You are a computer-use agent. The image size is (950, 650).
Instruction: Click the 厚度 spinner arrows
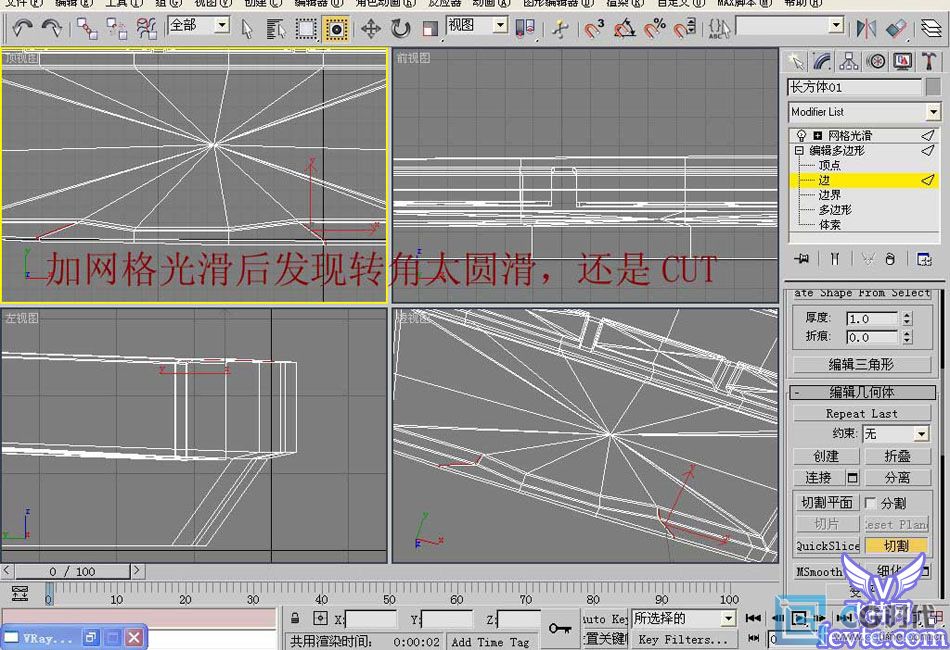click(907, 319)
